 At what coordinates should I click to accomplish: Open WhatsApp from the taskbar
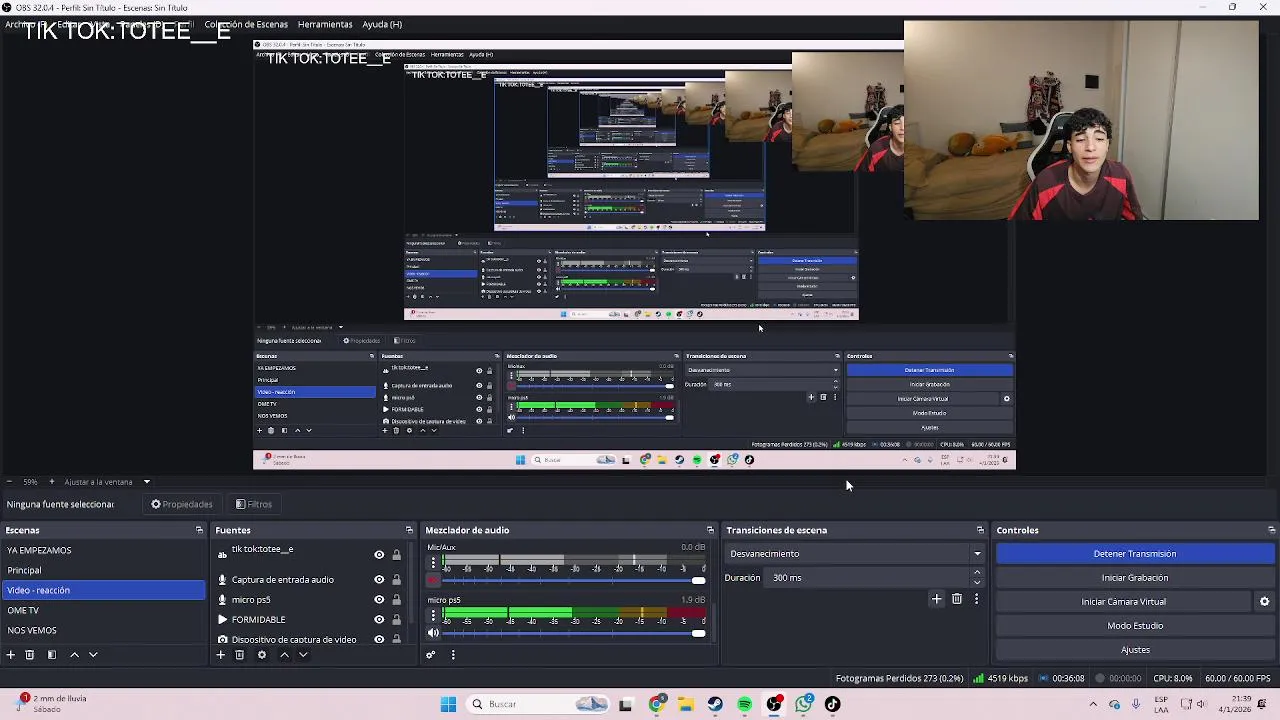point(804,704)
